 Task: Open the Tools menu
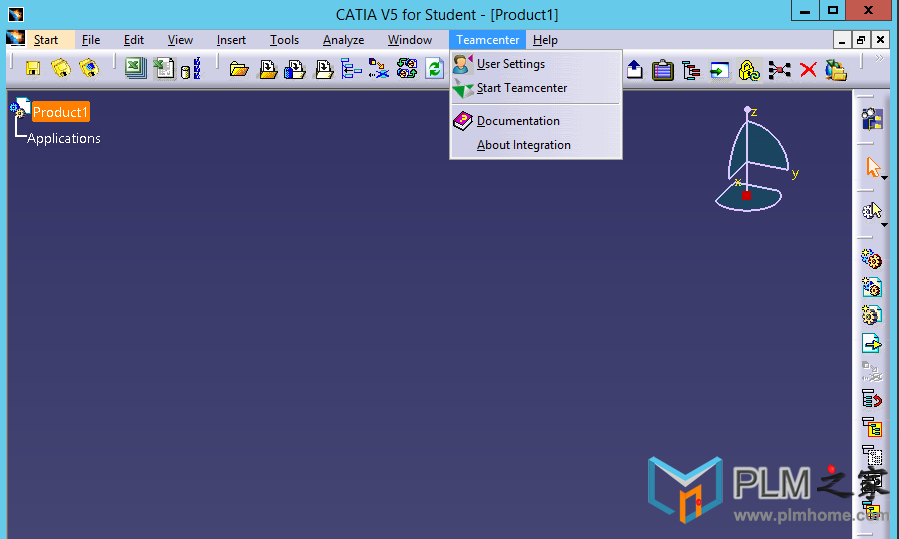[284, 40]
